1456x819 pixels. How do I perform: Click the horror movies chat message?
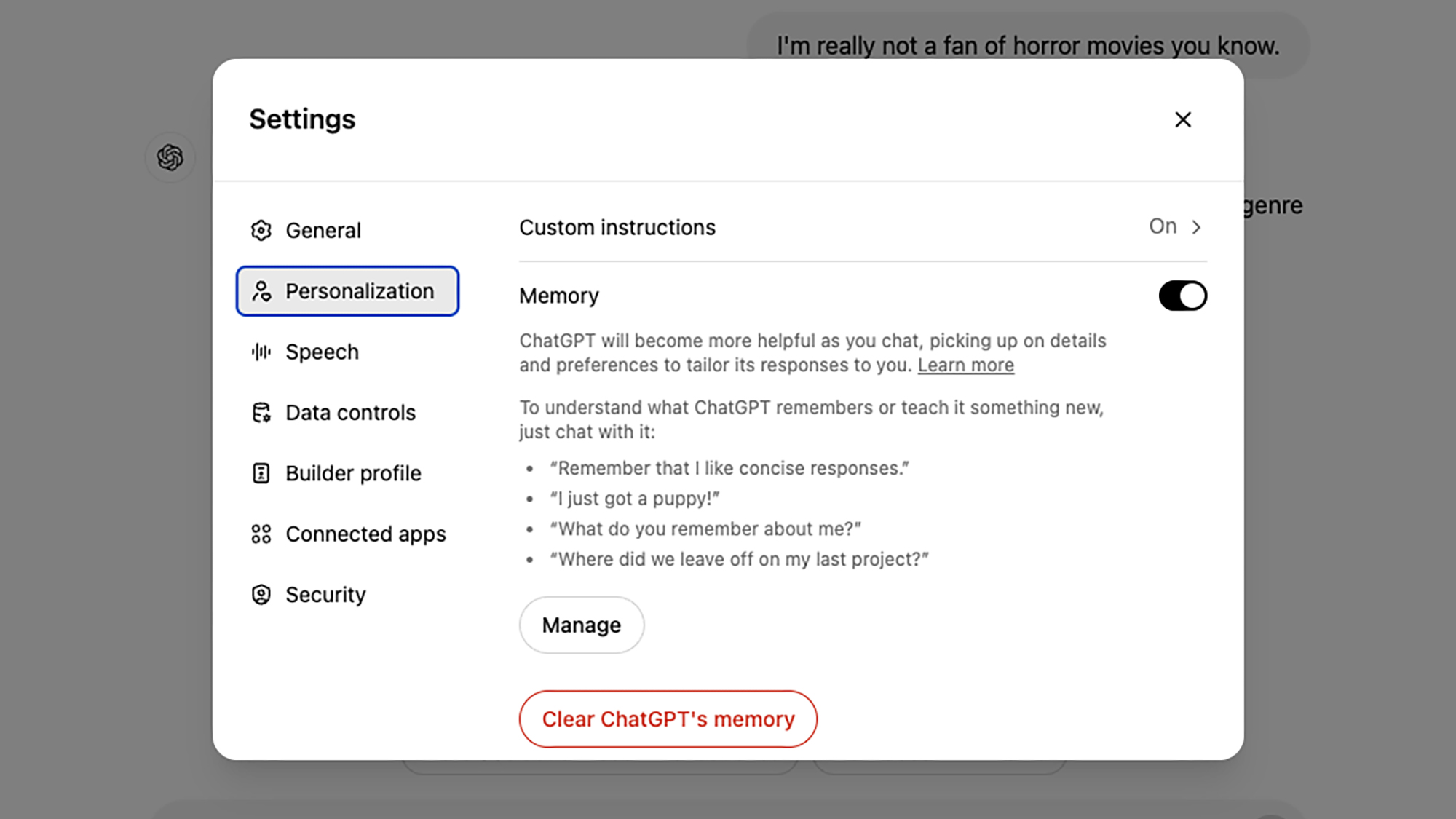pyautogui.click(x=1027, y=46)
